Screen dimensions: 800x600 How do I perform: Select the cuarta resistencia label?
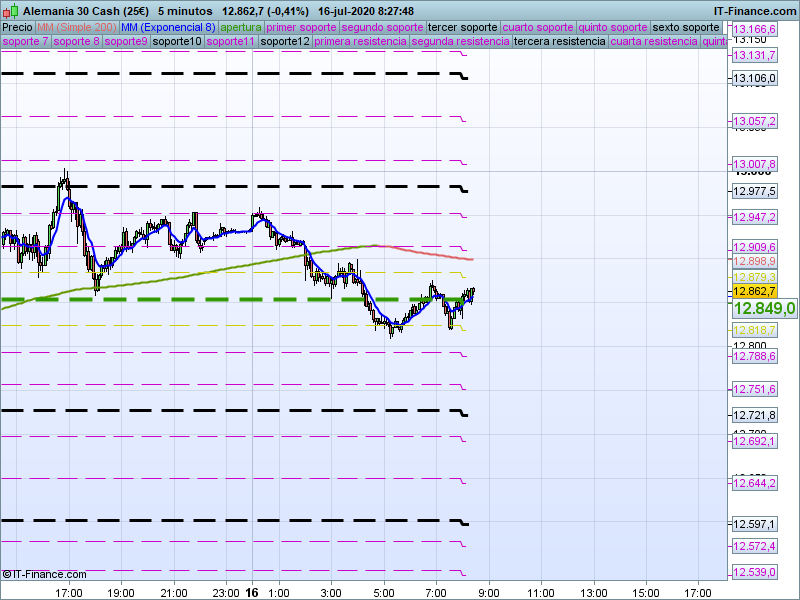tap(653, 42)
